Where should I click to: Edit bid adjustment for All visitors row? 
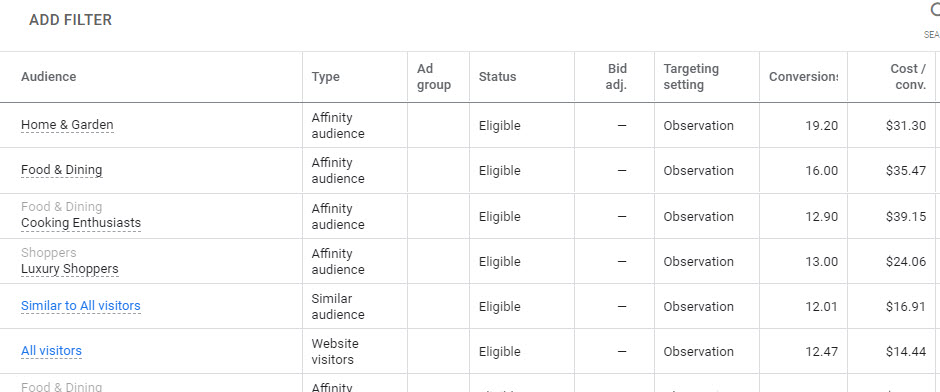[622, 352]
